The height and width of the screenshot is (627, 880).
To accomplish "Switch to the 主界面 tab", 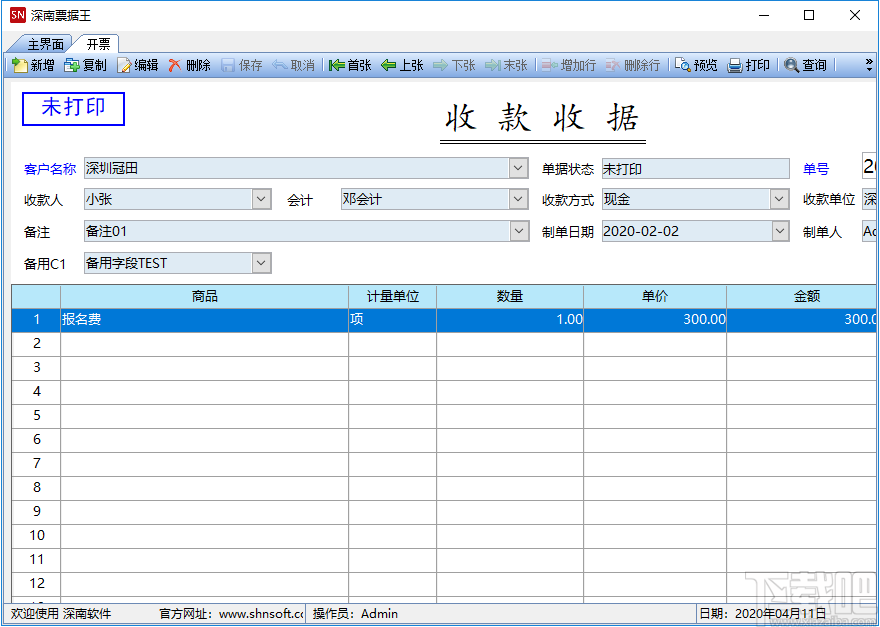I will pyautogui.click(x=45, y=44).
